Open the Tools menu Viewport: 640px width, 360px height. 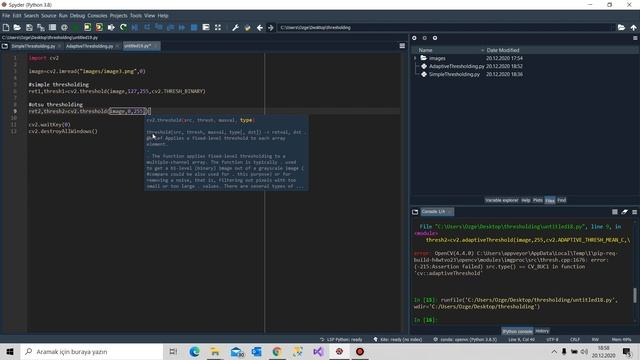pos(136,16)
